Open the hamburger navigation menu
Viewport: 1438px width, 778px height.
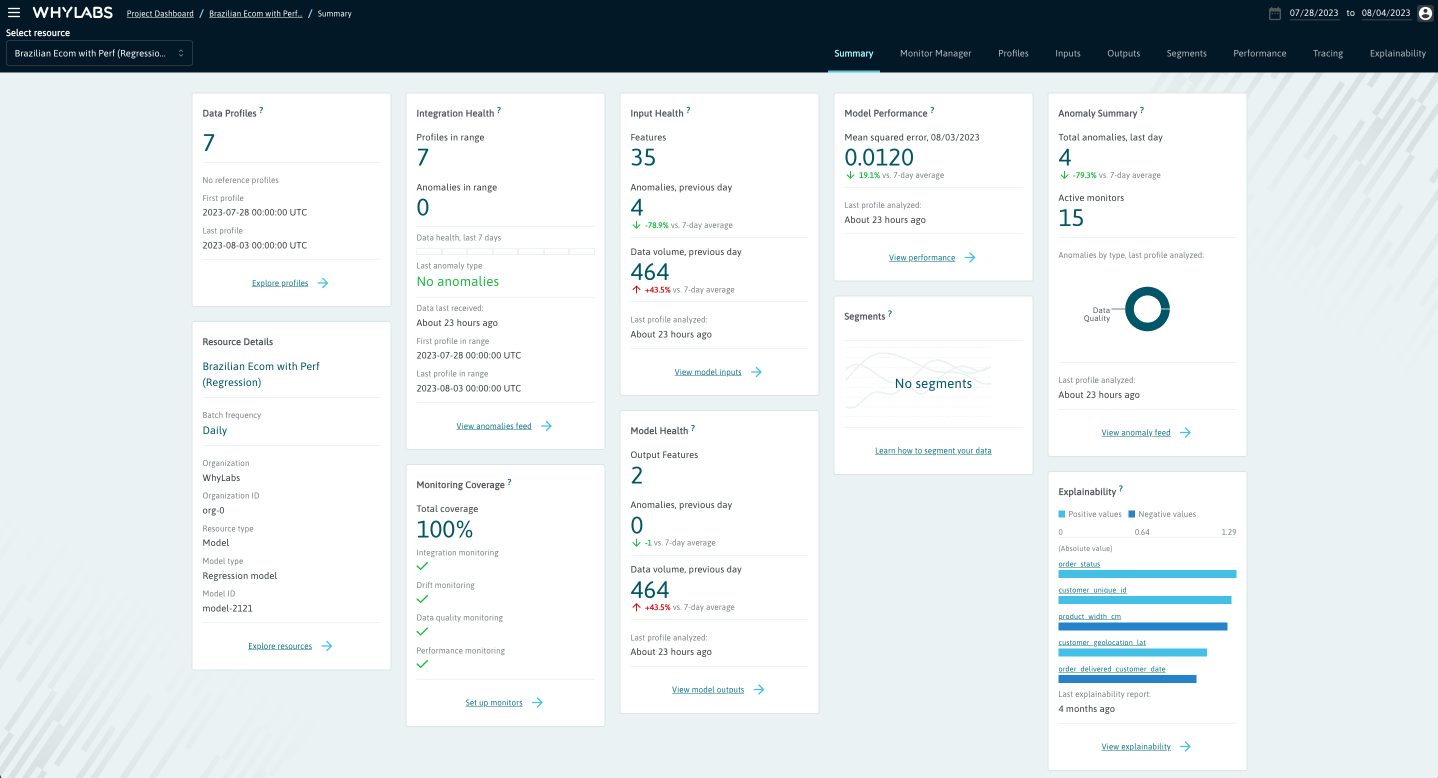click(x=14, y=13)
